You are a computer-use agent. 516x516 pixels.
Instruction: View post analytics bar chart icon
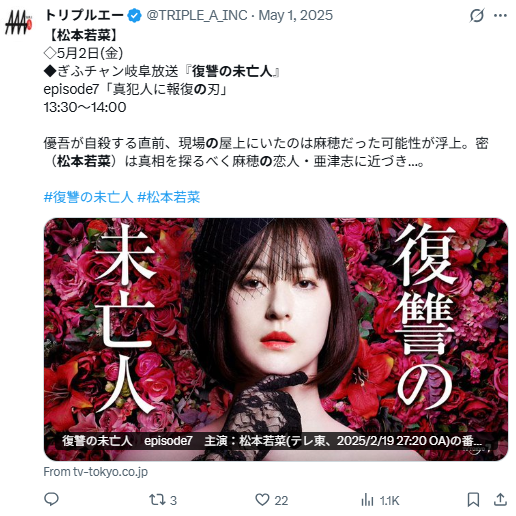(367, 500)
